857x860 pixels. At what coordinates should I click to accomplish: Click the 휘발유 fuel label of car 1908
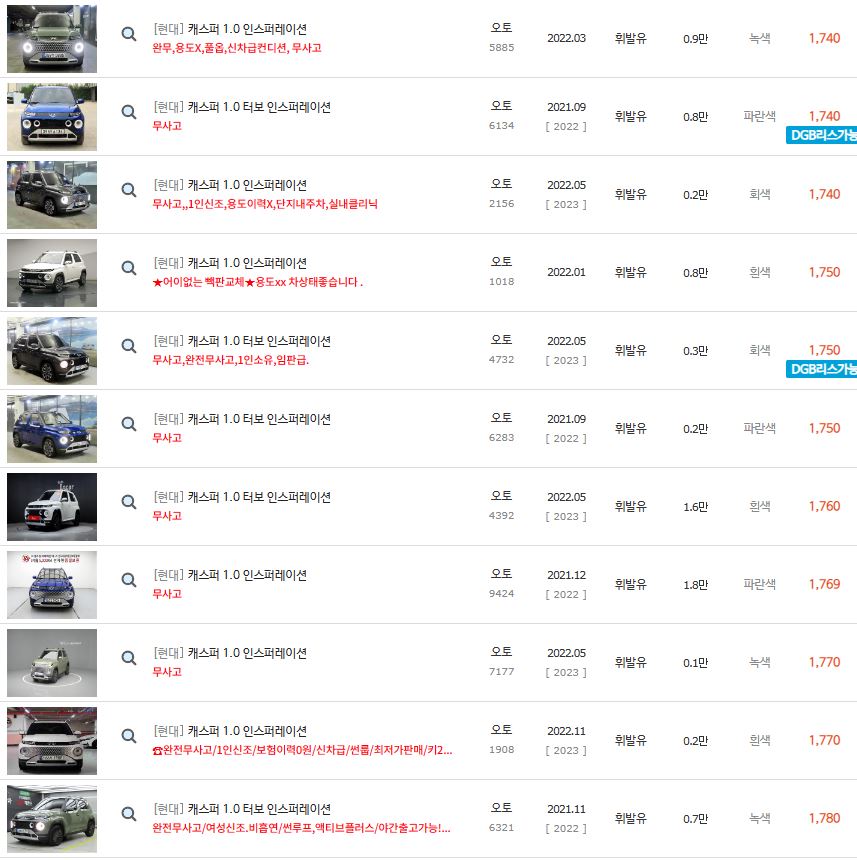pos(631,740)
